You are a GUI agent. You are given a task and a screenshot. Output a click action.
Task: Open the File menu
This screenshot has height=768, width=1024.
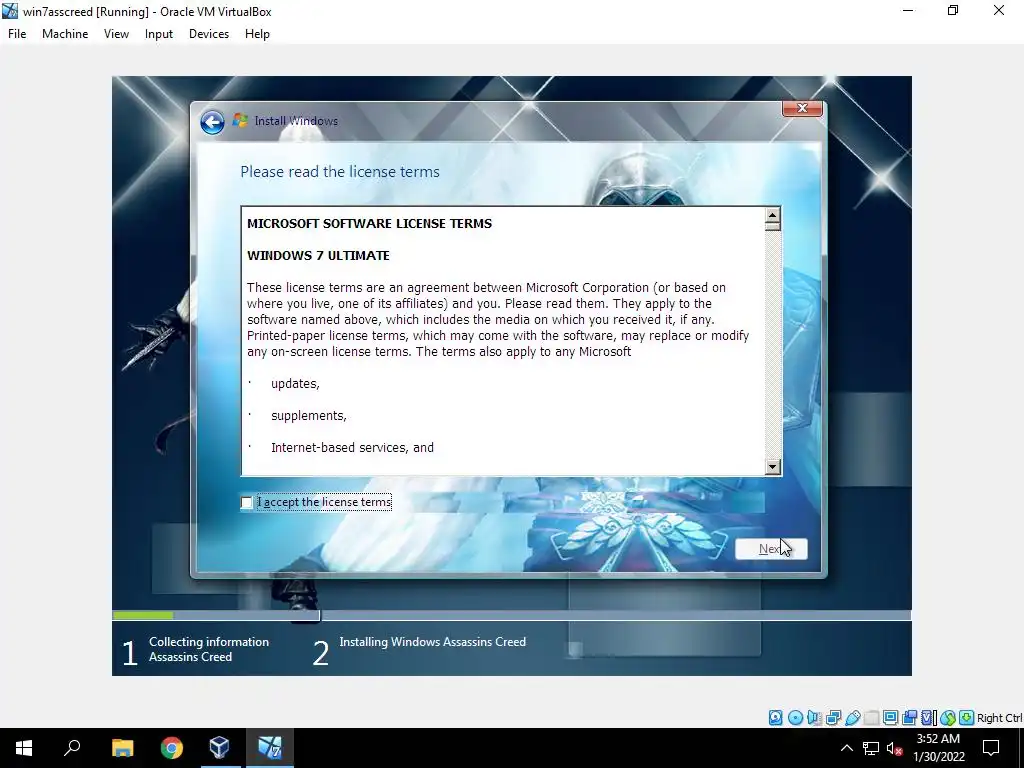(17, 34)
